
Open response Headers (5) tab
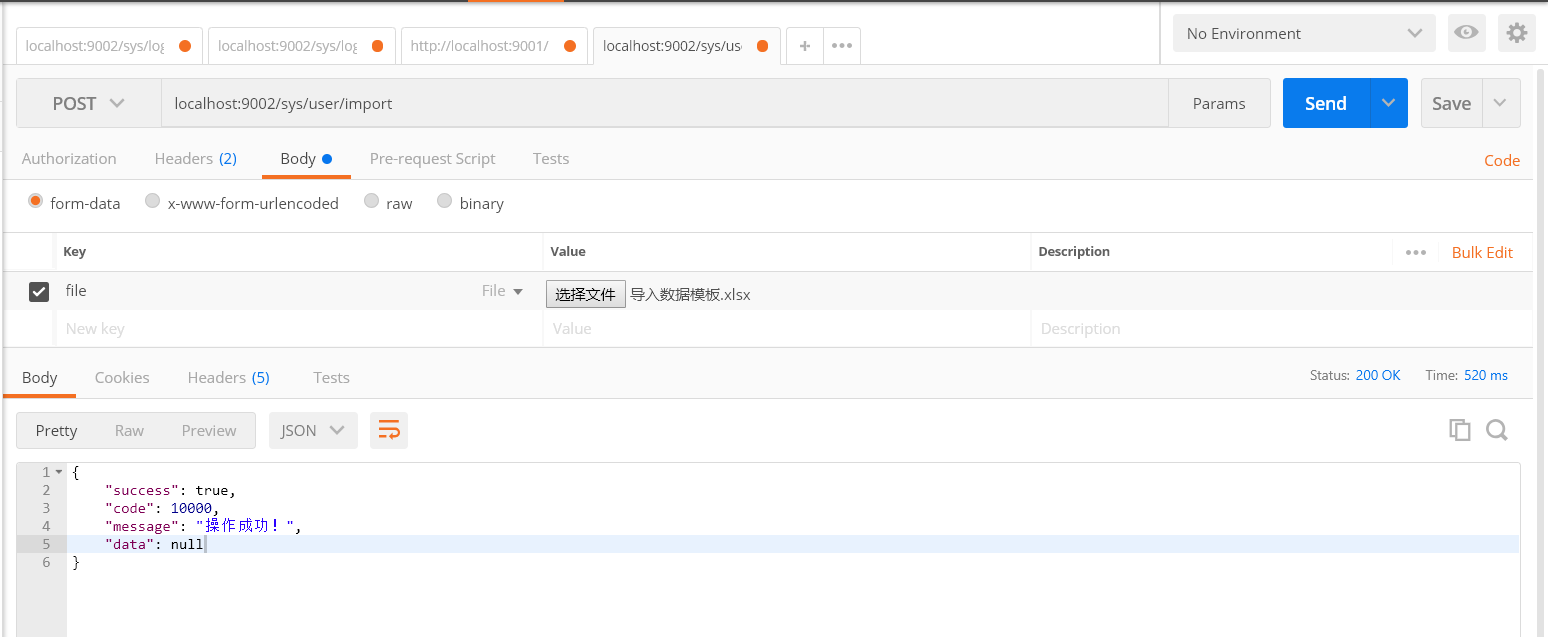pos(229,377)
